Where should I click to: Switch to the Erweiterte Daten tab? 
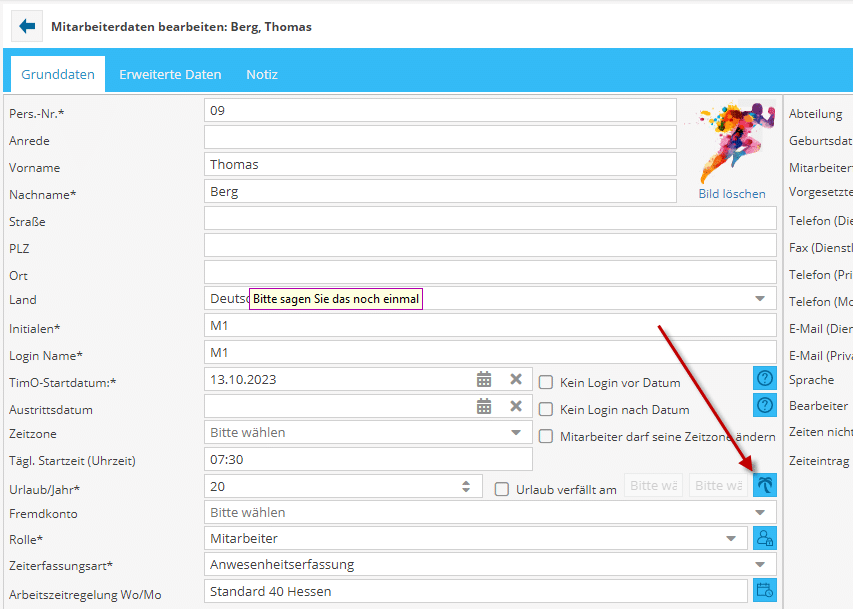coord(170,74)
